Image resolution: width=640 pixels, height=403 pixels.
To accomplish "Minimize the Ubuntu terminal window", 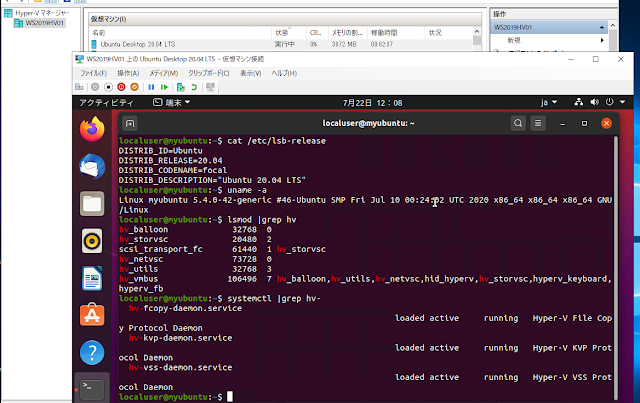I will tap(562, 123).
